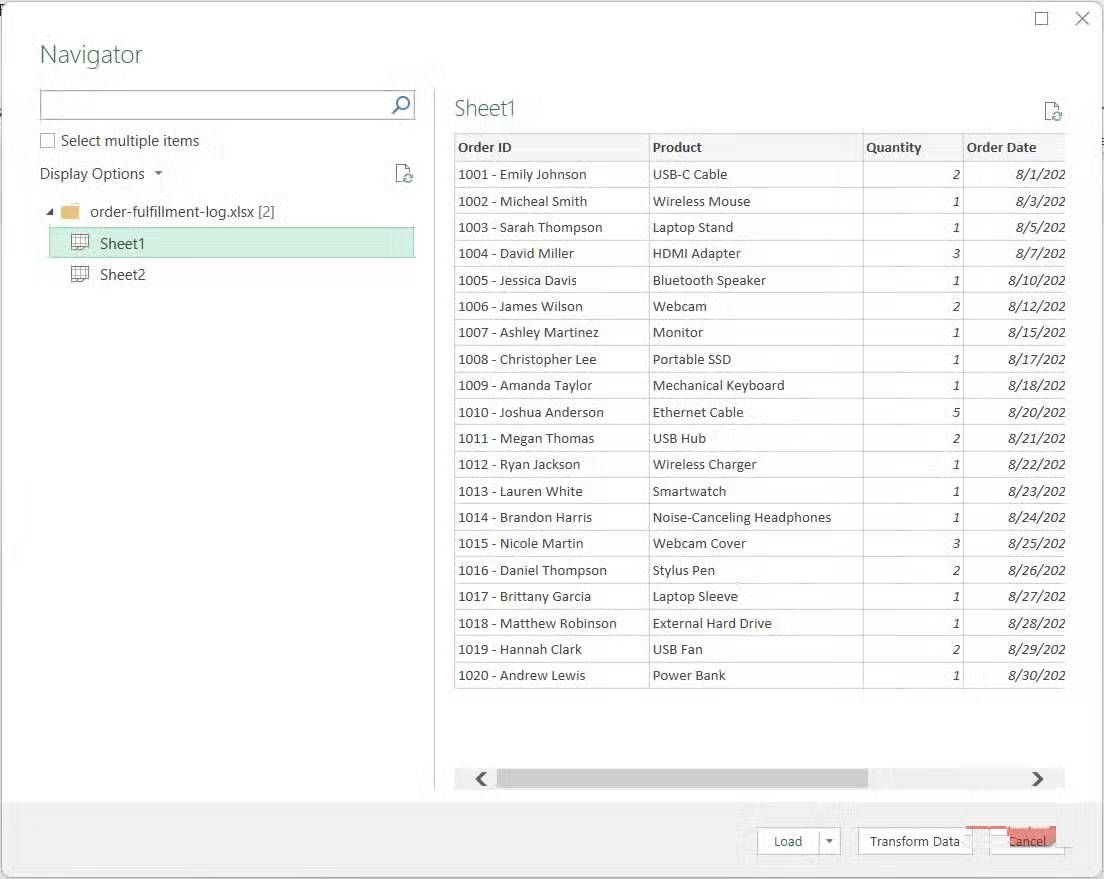Click the Sheet2 table icon

tap(80, 274)
